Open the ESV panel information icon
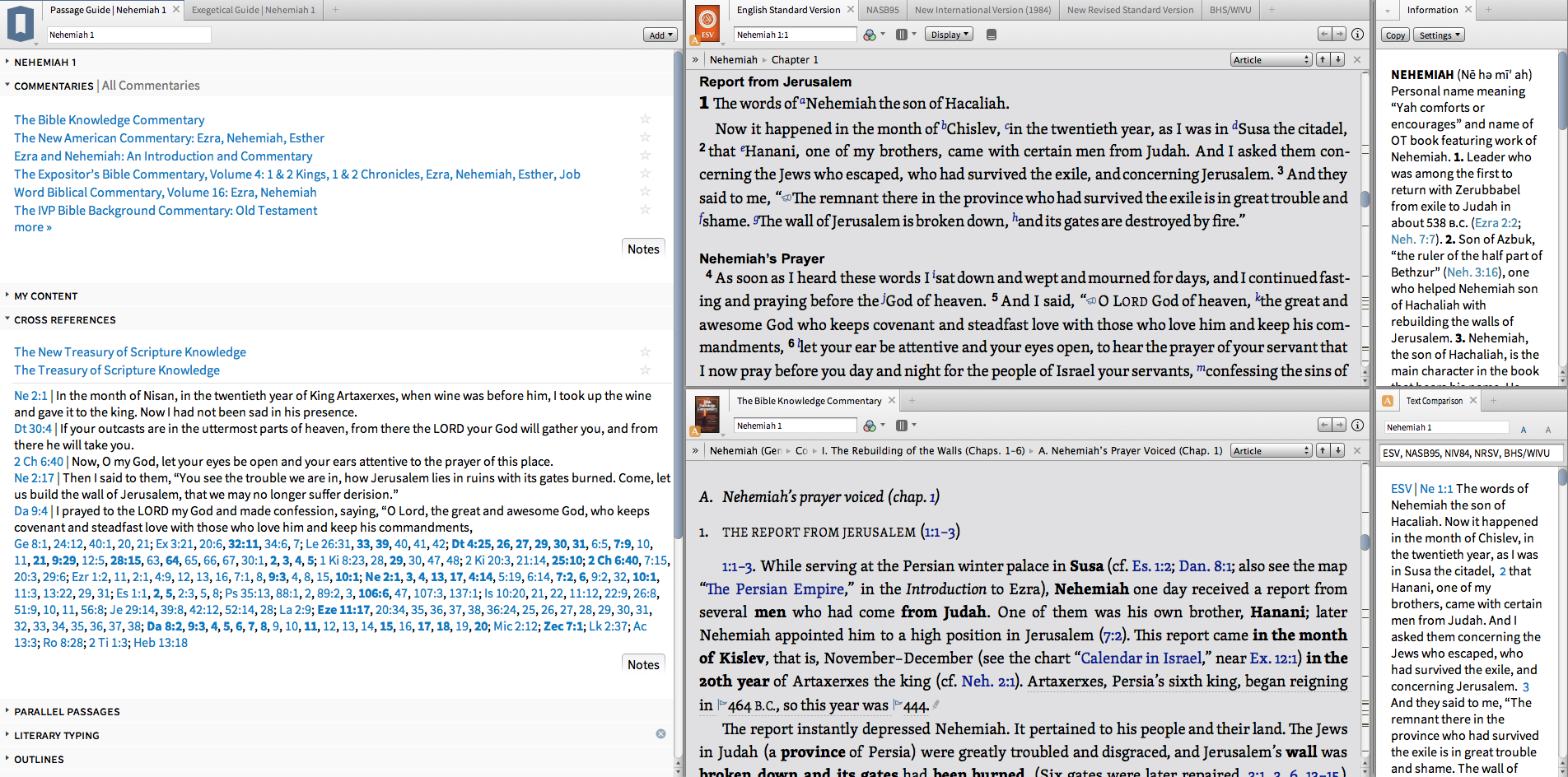The height and width of the screenshot is (777, 1568). [1358, 35]
